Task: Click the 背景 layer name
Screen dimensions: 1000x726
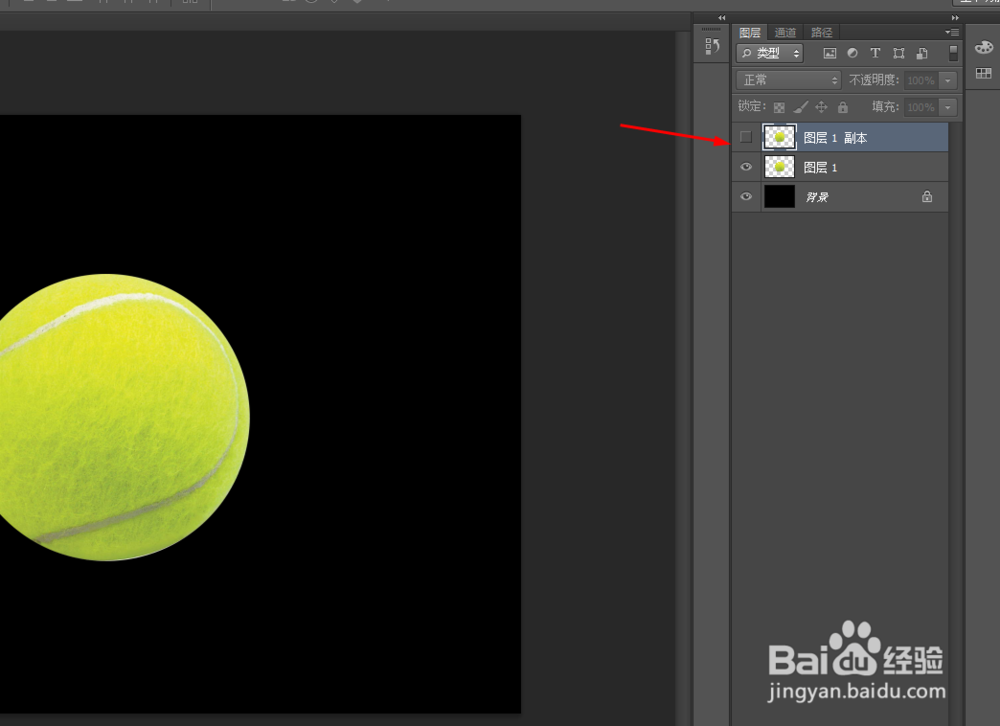Action: 816,197
